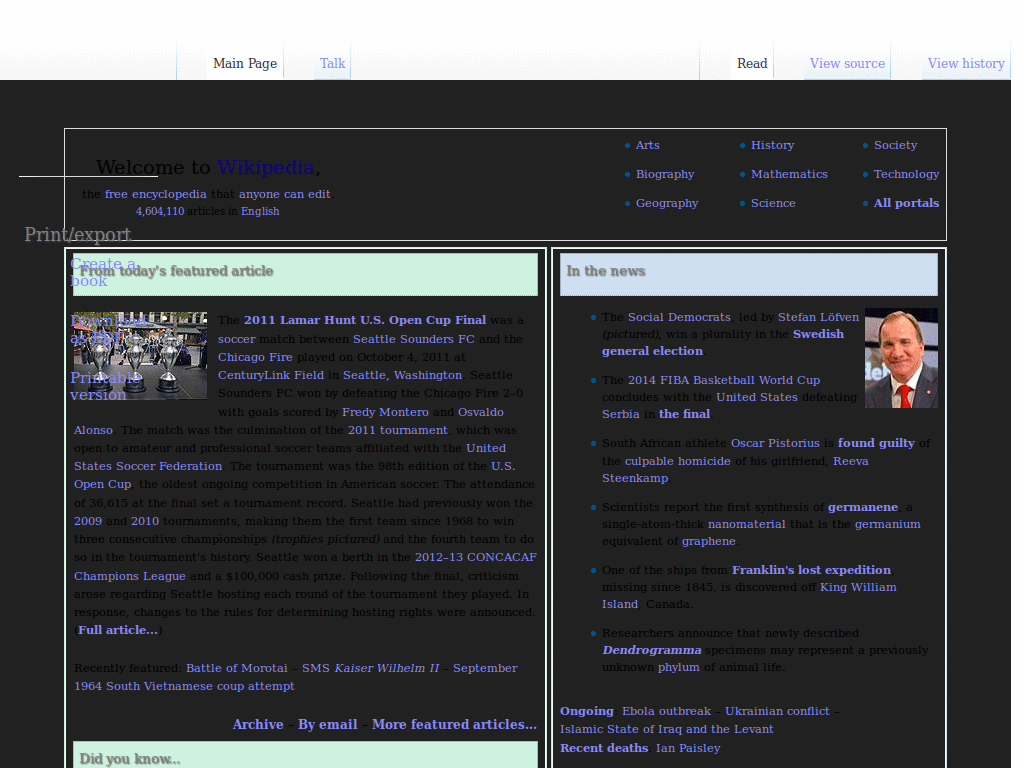This screenshot has width=1024, height=768.
Task: Click the CenturyLink Field link
Action: [x=270, y=375]
